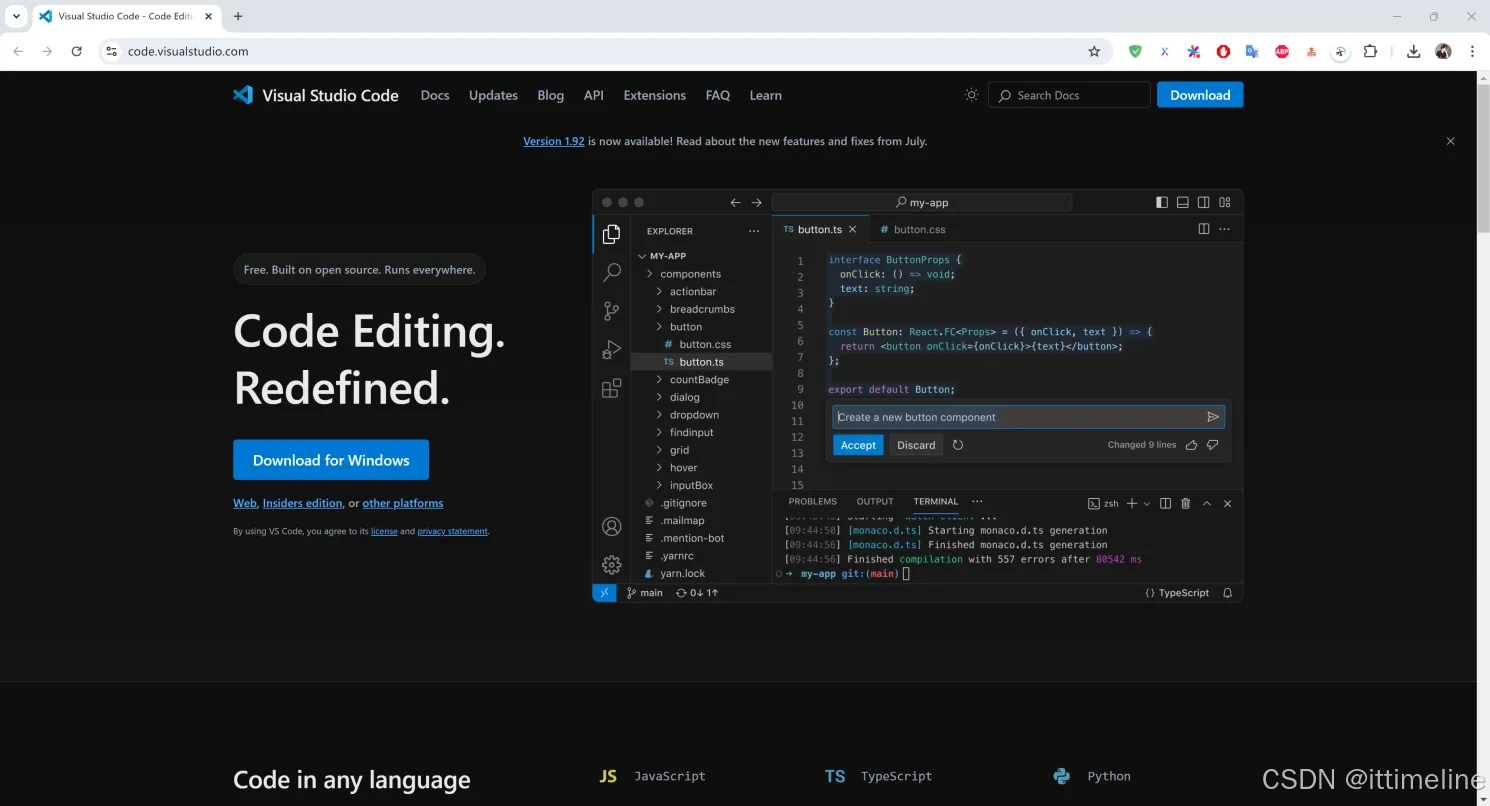Open the Explorer icon in the preview activity bar
1490x806 pixels.
point(611,235)
